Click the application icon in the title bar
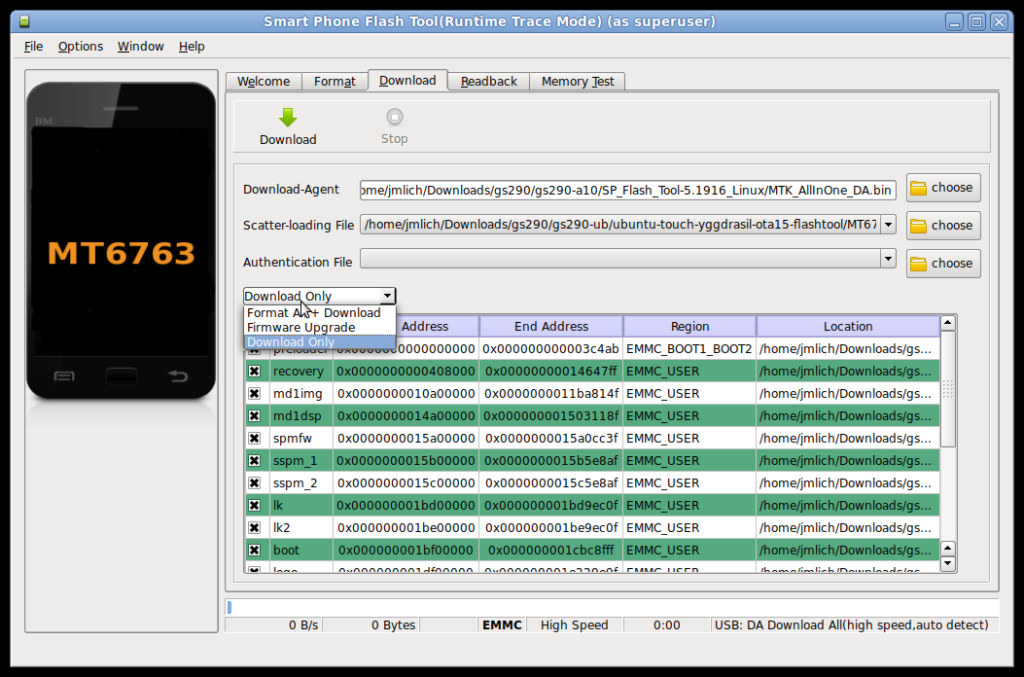 tap(24, 22)
